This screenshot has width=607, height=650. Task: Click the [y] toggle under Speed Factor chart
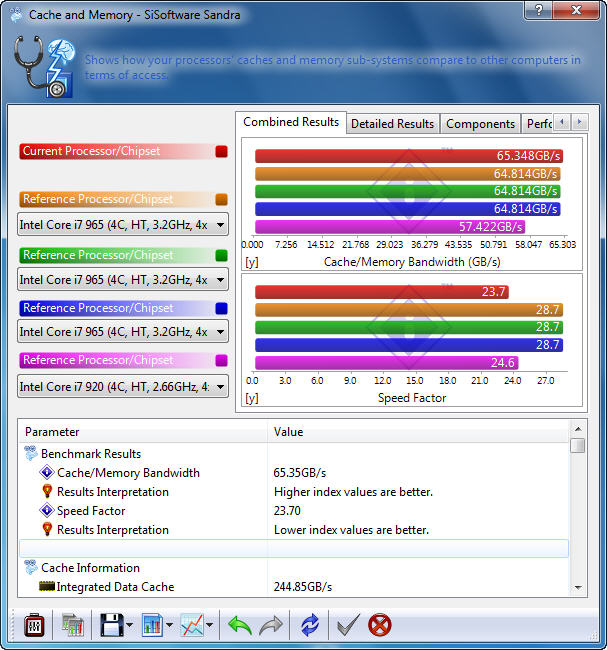(252, 398)
